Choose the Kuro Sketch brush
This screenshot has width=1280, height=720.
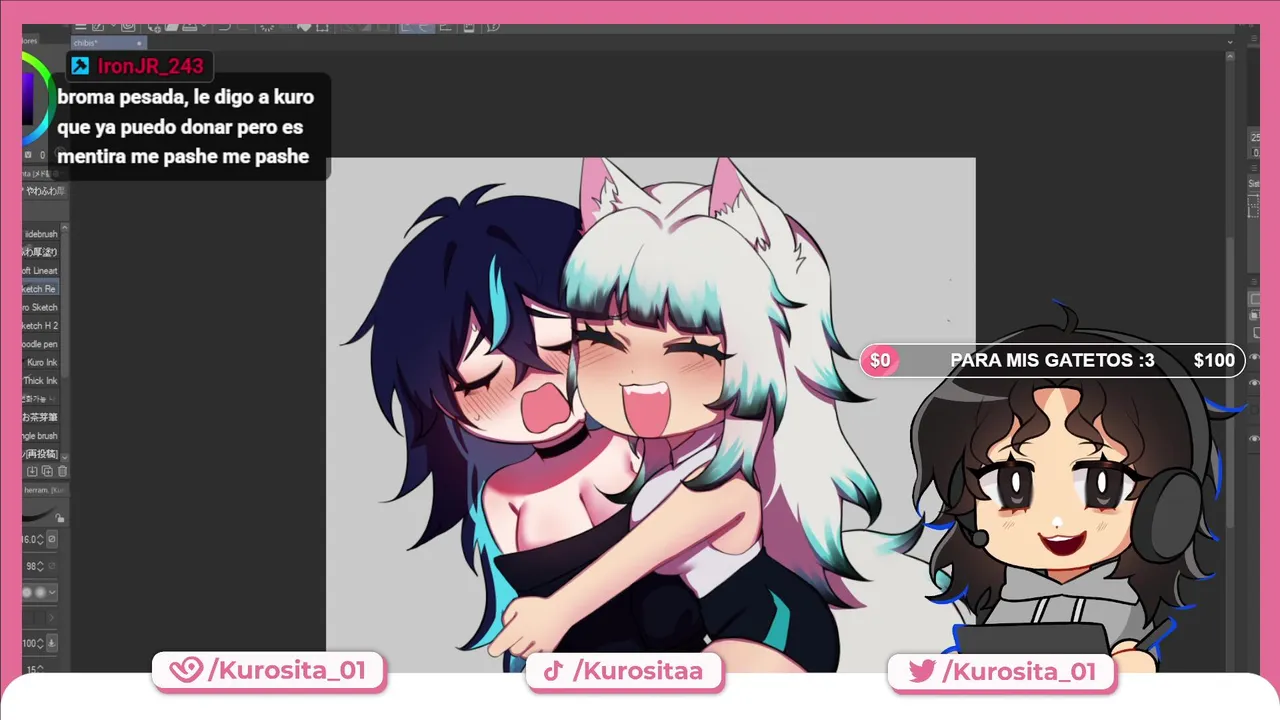pyautogui.click(x=41, y=307)
